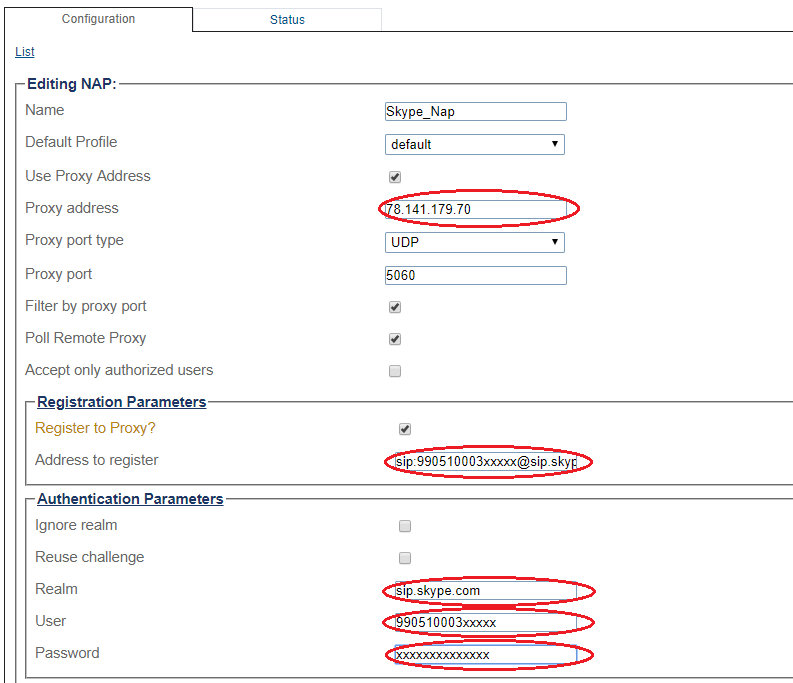Focus the User input field
Viewport: 793px width, 683px height.
tap(485, 623)
